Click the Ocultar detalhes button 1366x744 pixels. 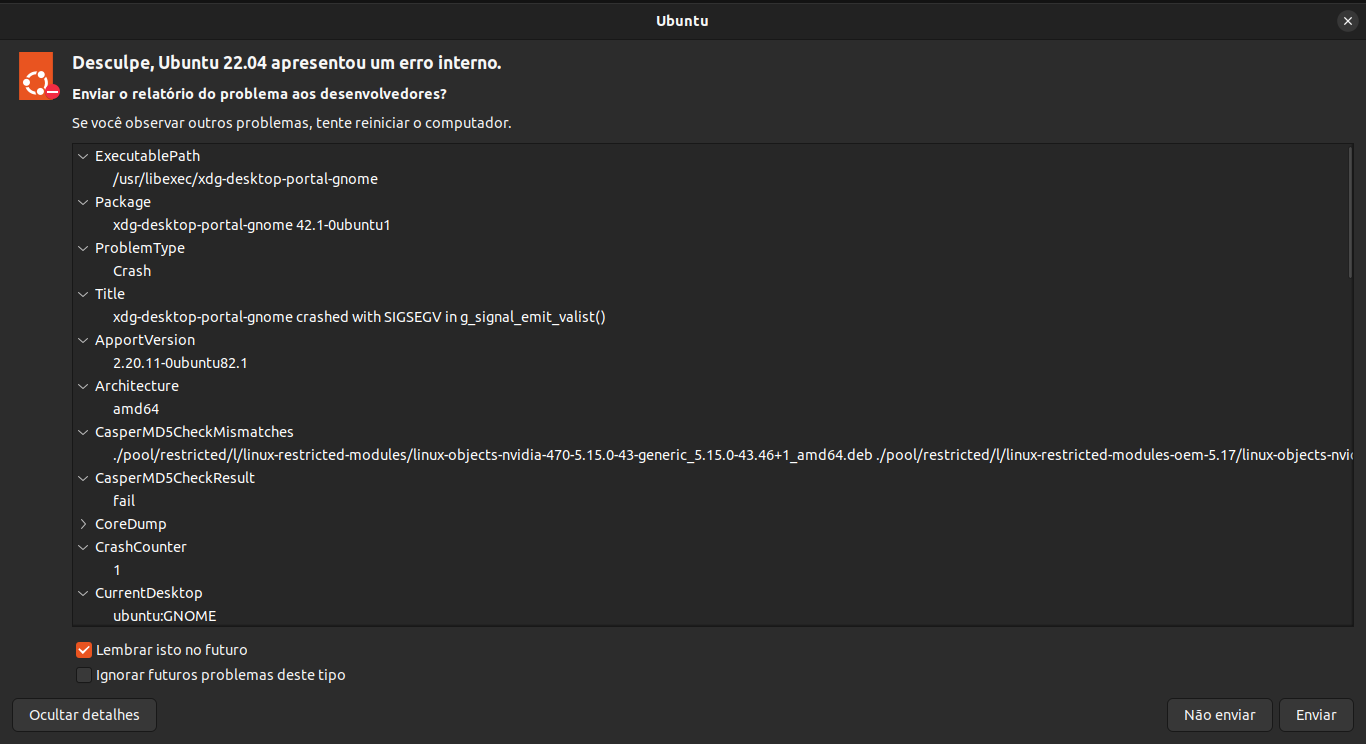click(84, 715)
